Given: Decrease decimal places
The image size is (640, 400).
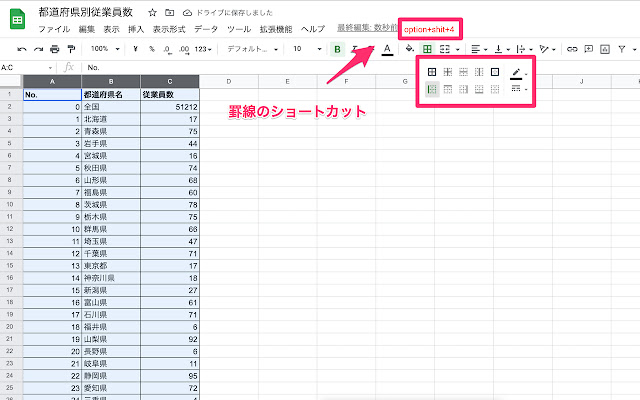Looking at the screenshot, I should point(167,49).
